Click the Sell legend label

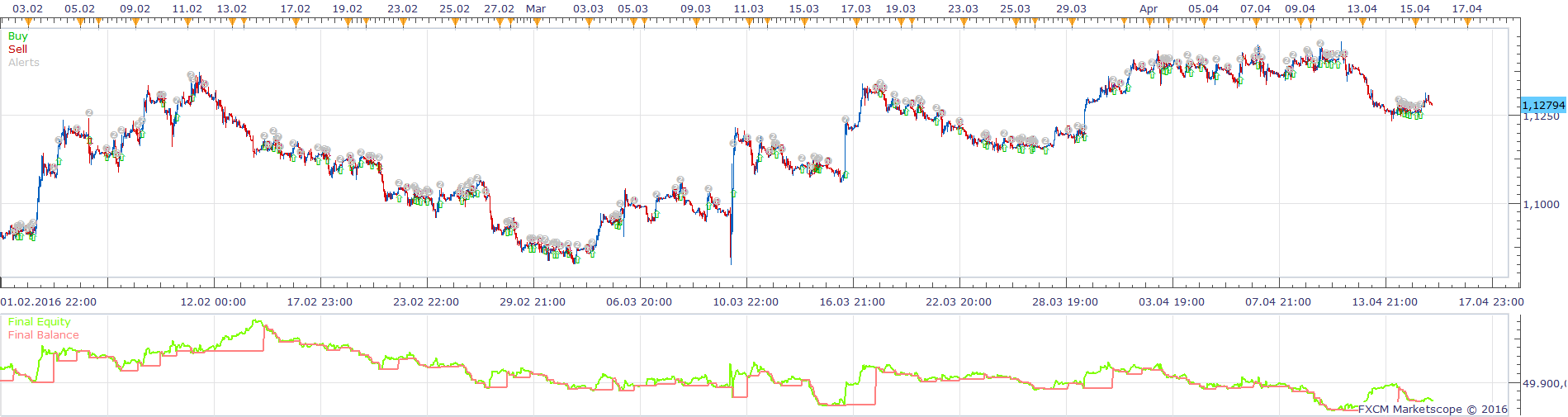pyautogui.click(x=17, y=50)
